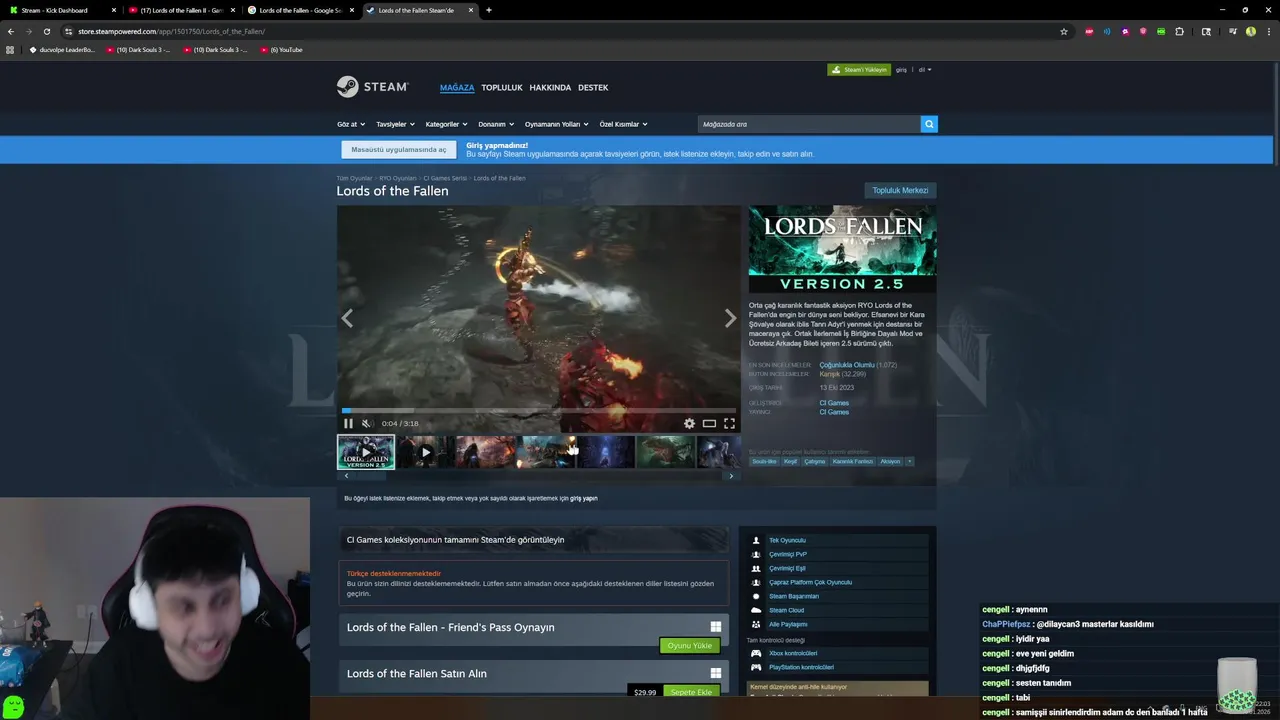Open Topluluk Merkezi button
Screen dimensions: 1280x720
pos(900,190)
